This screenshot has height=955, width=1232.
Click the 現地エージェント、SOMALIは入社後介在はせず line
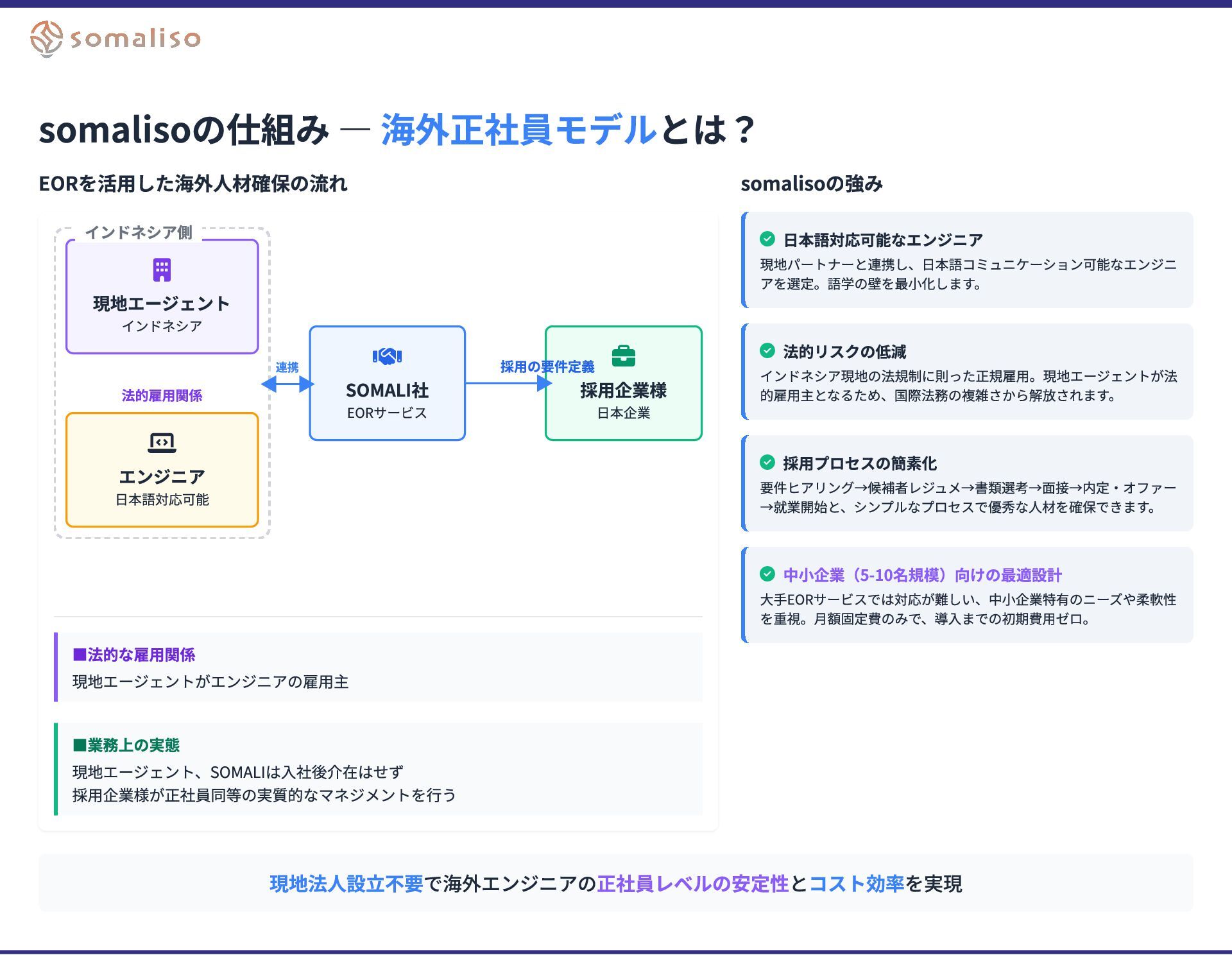(x=238, y=772)
